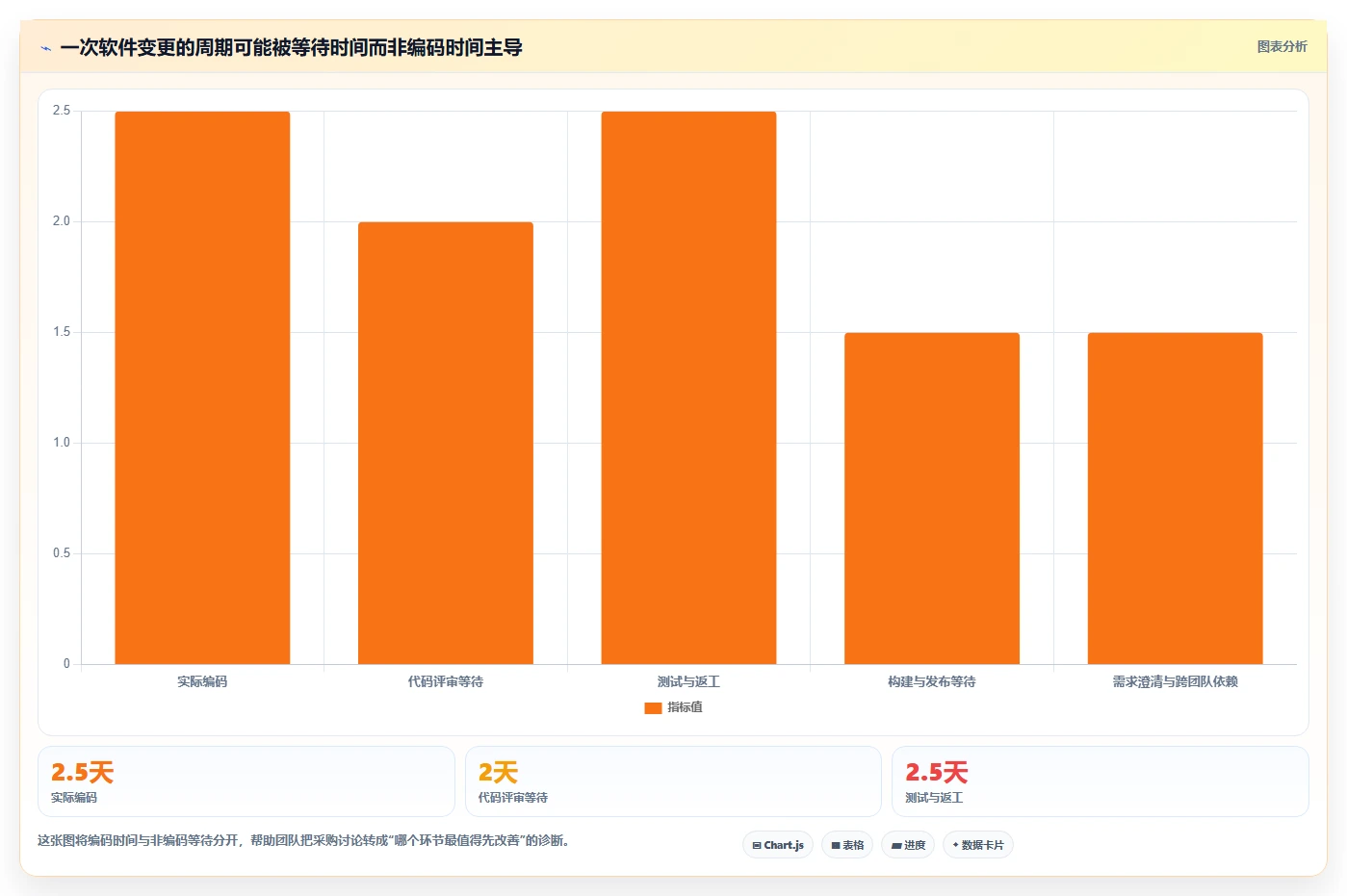Click the 实际编码 bar in the chart
The height and width of the screenshot is (896, 1347).
(x=202, y=388)
